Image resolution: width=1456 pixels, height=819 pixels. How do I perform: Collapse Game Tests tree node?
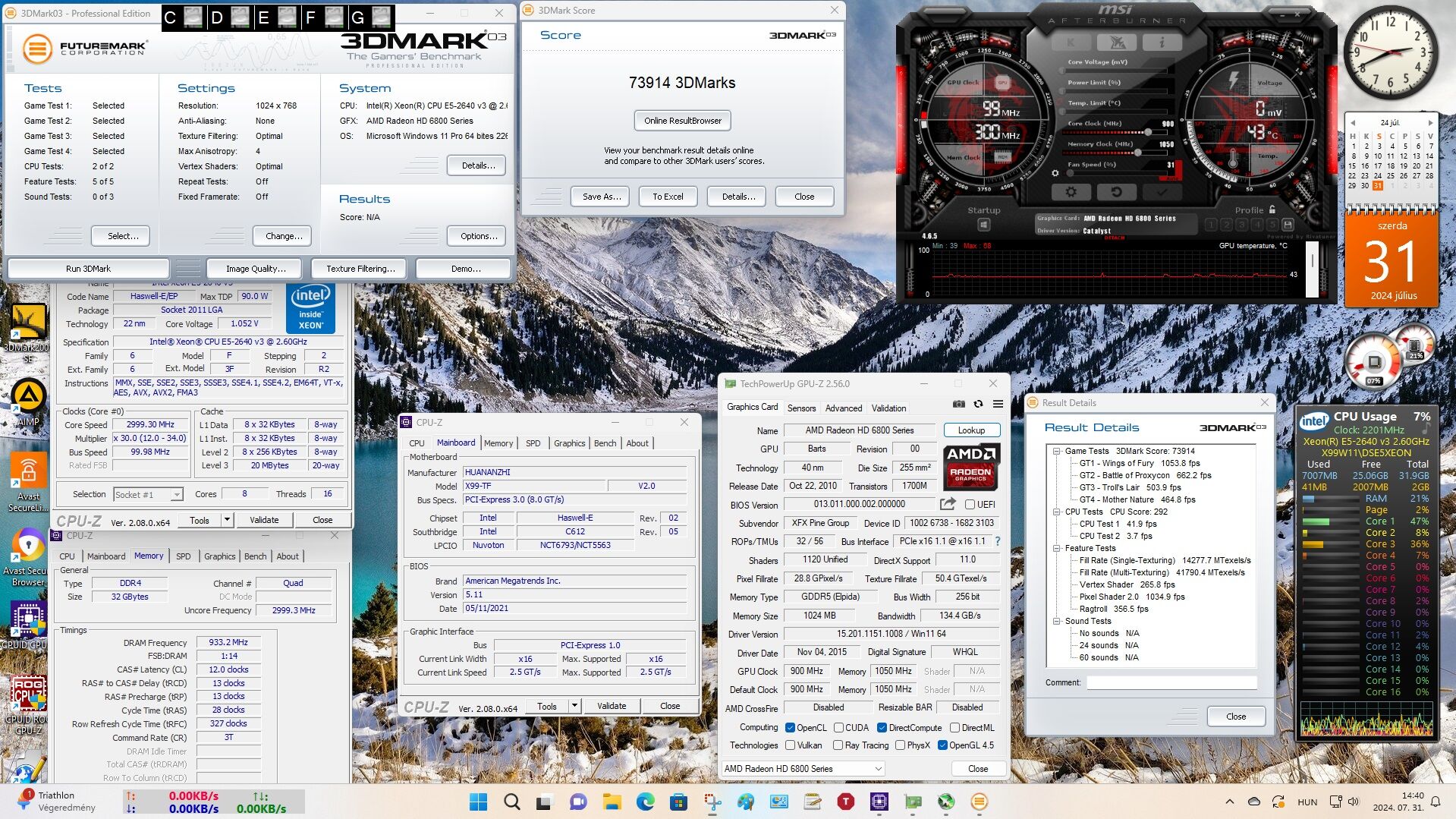point(1056,451)
